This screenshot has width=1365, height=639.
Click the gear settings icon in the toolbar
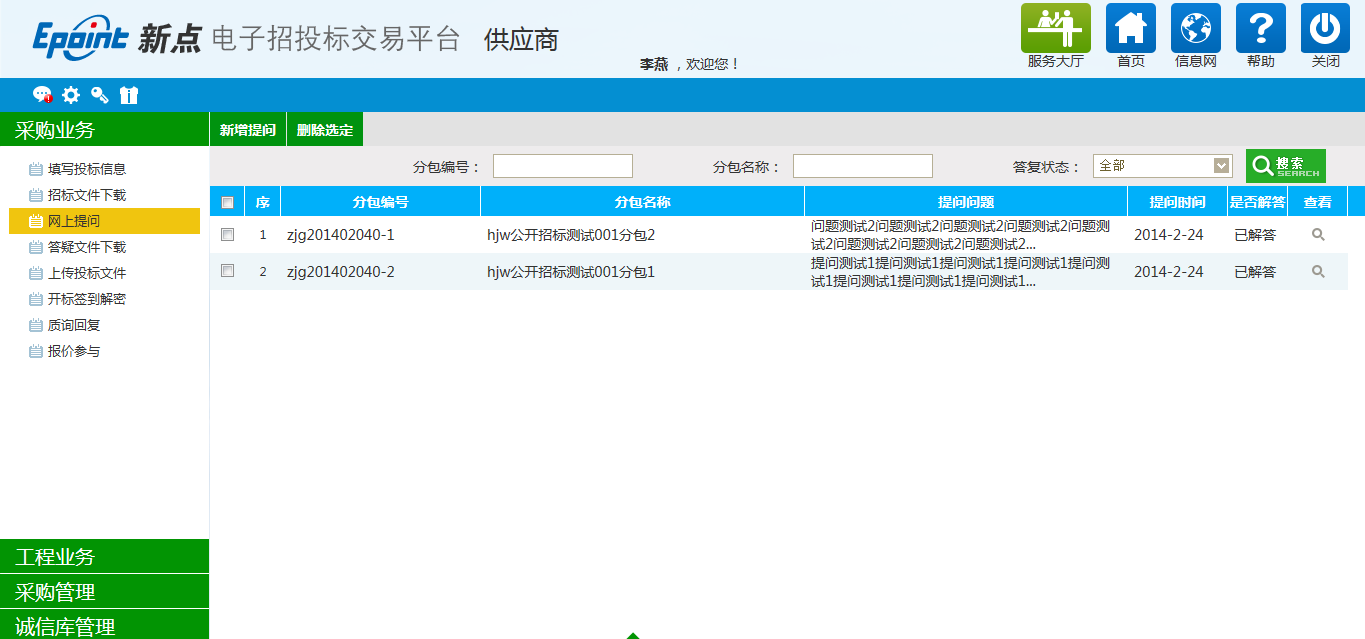point(70,94)
